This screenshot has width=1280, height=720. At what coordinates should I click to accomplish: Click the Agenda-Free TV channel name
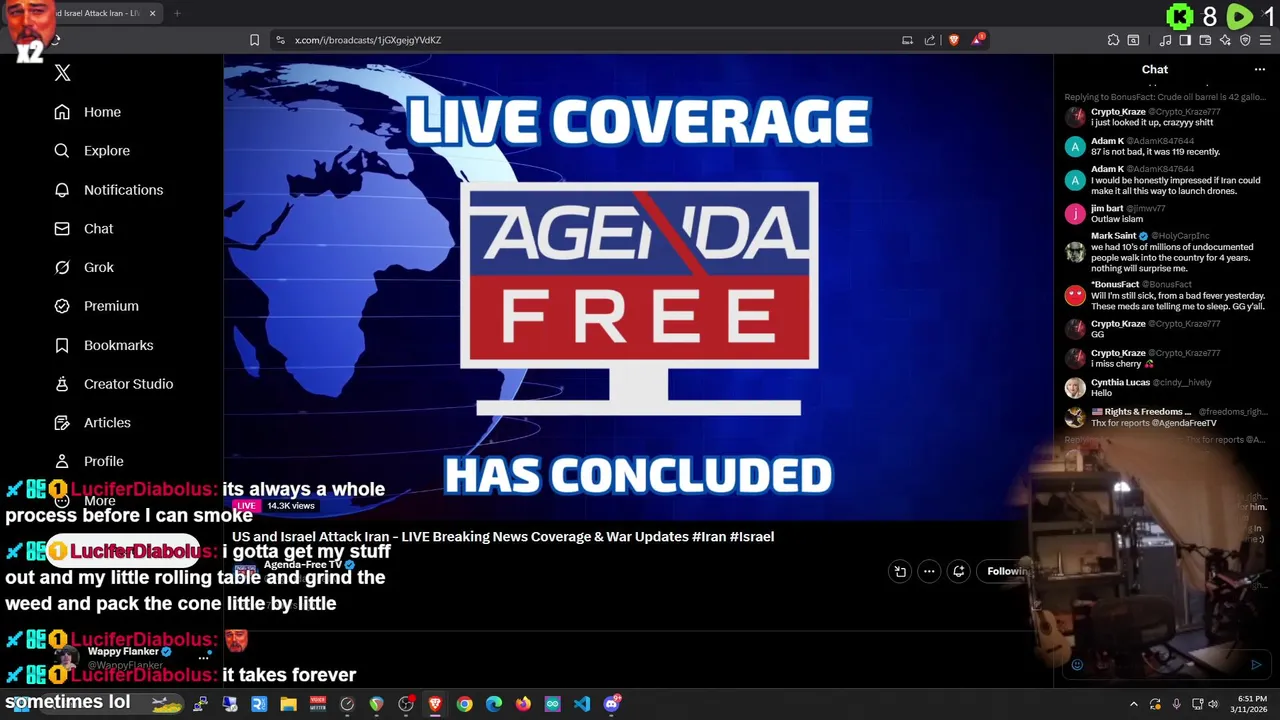point(303,564)
